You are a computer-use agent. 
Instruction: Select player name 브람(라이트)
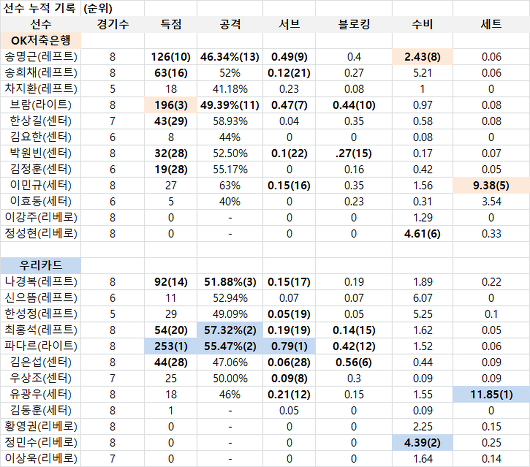point(41,105)
